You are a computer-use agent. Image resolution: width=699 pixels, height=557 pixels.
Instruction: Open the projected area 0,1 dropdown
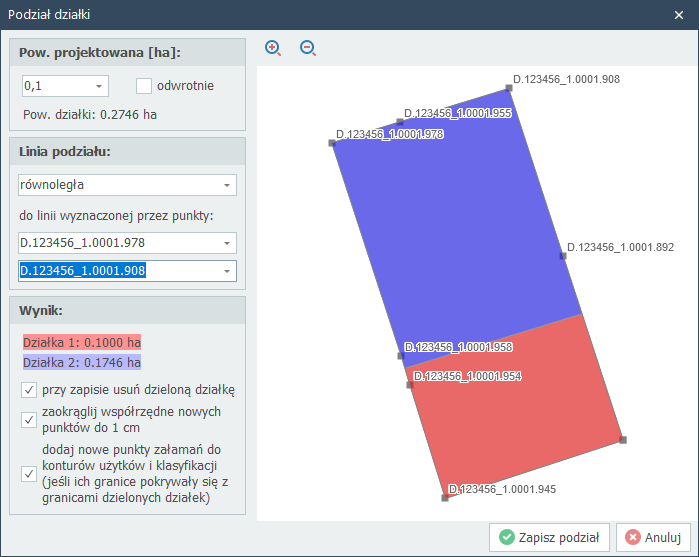click(x=99, y=86)
